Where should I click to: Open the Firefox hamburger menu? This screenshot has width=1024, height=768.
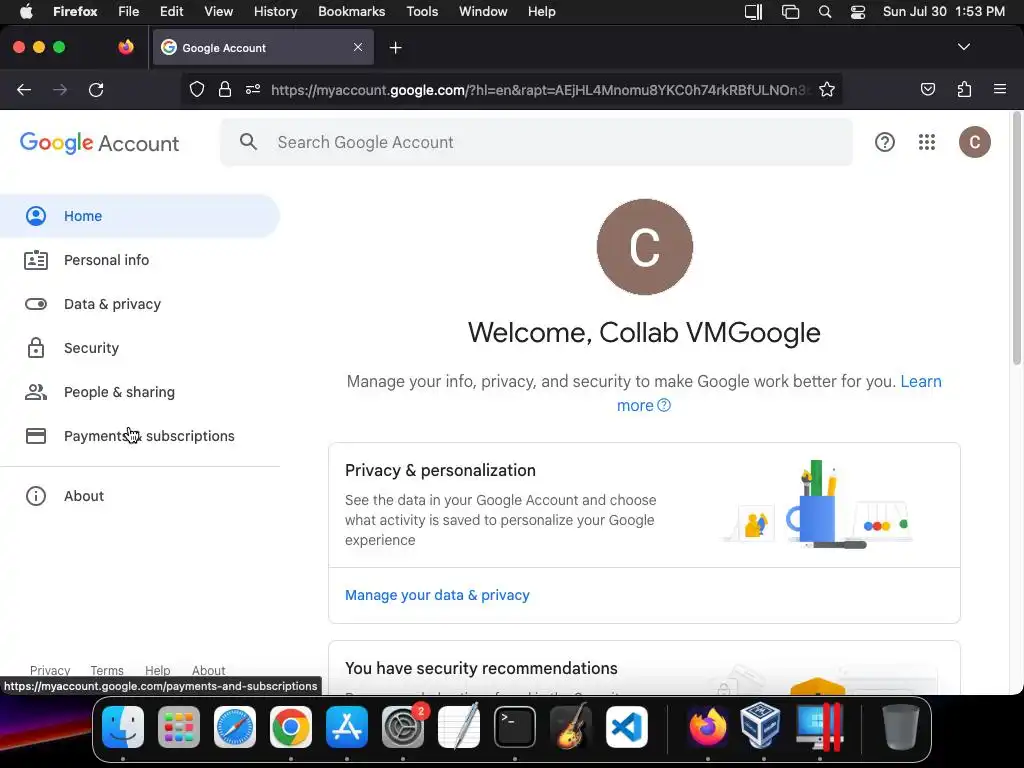tap(1000, 89)
